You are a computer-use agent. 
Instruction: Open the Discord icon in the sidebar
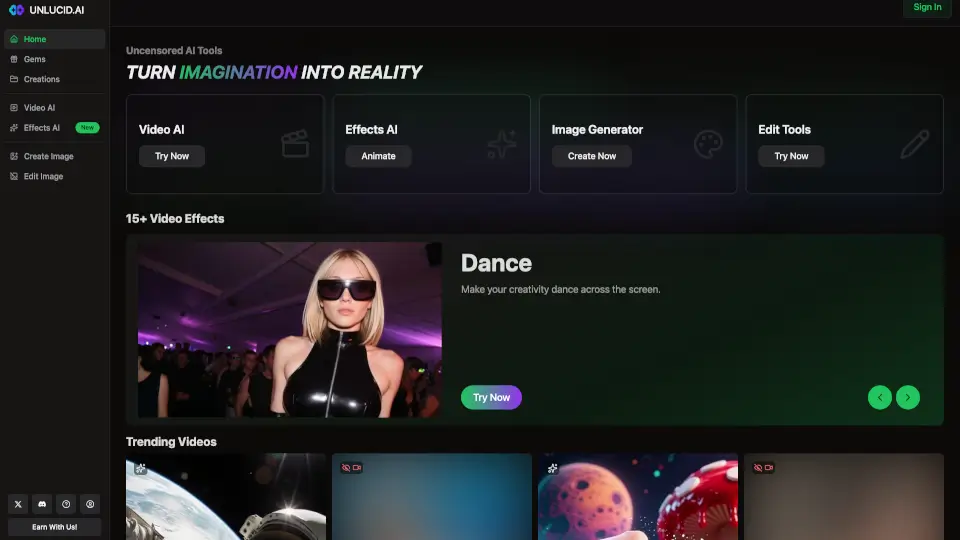pyautogui.click(x=42, y=504)
